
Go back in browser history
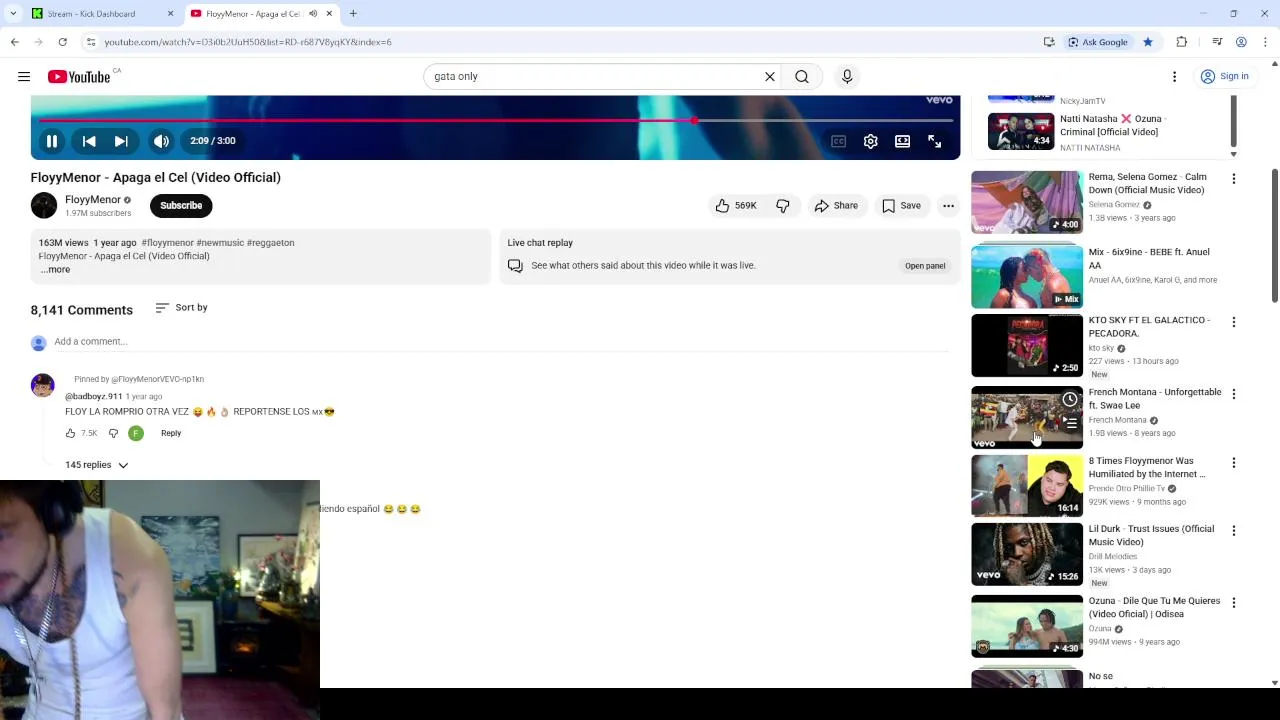(x=15, y=42)
